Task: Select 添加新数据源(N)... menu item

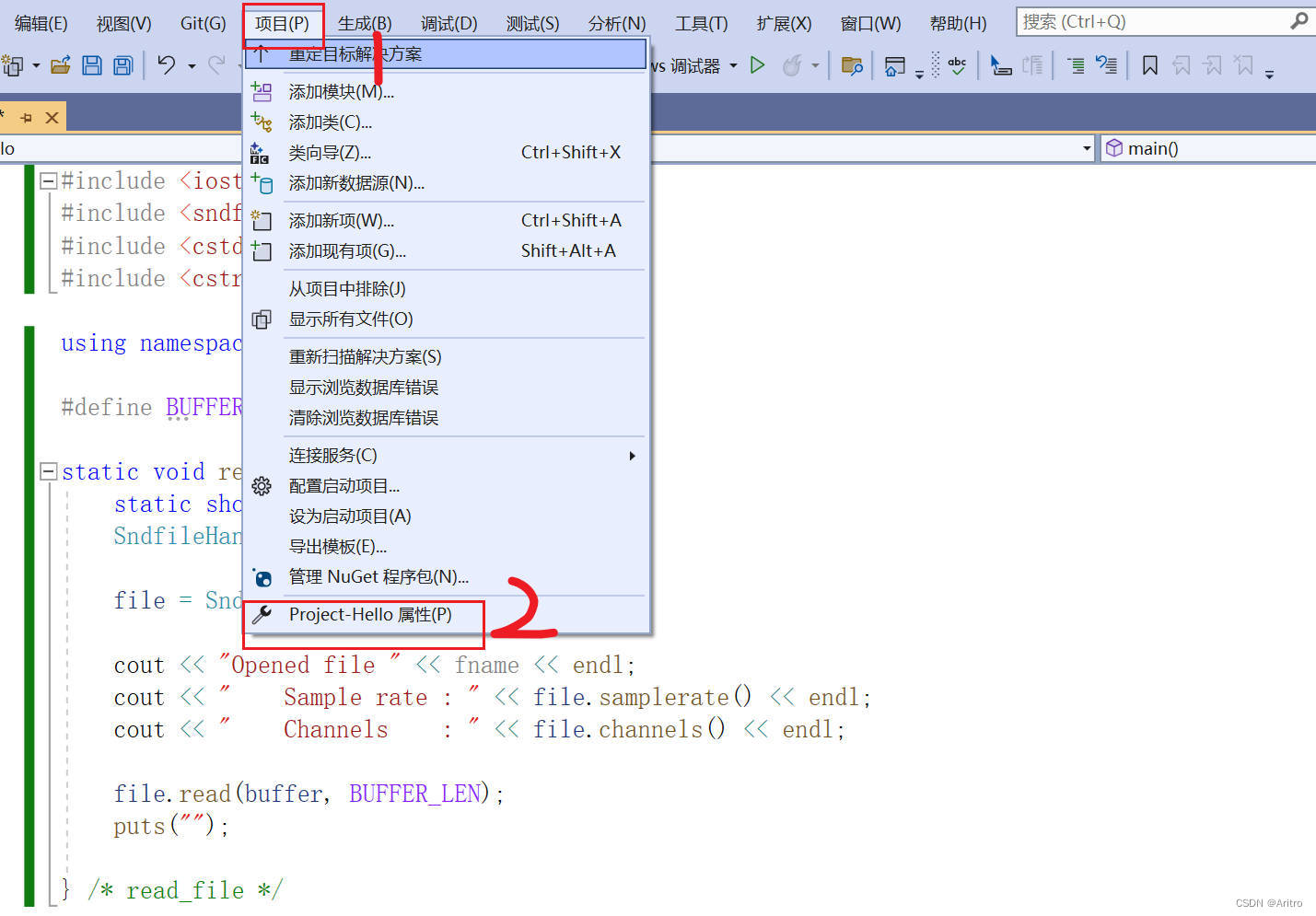Action: point(446,183)
